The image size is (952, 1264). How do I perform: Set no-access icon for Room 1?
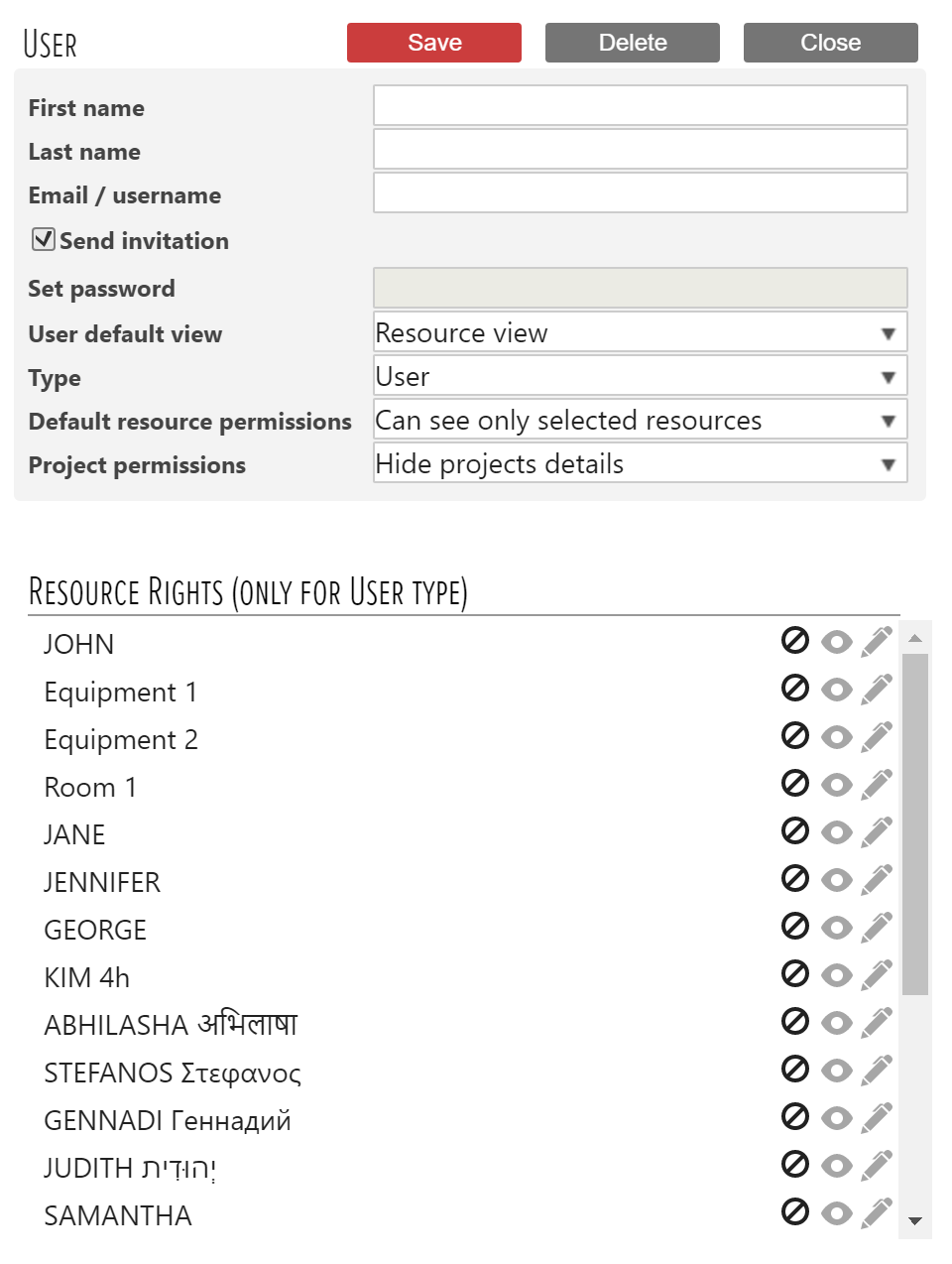click(x=795, y=784)
